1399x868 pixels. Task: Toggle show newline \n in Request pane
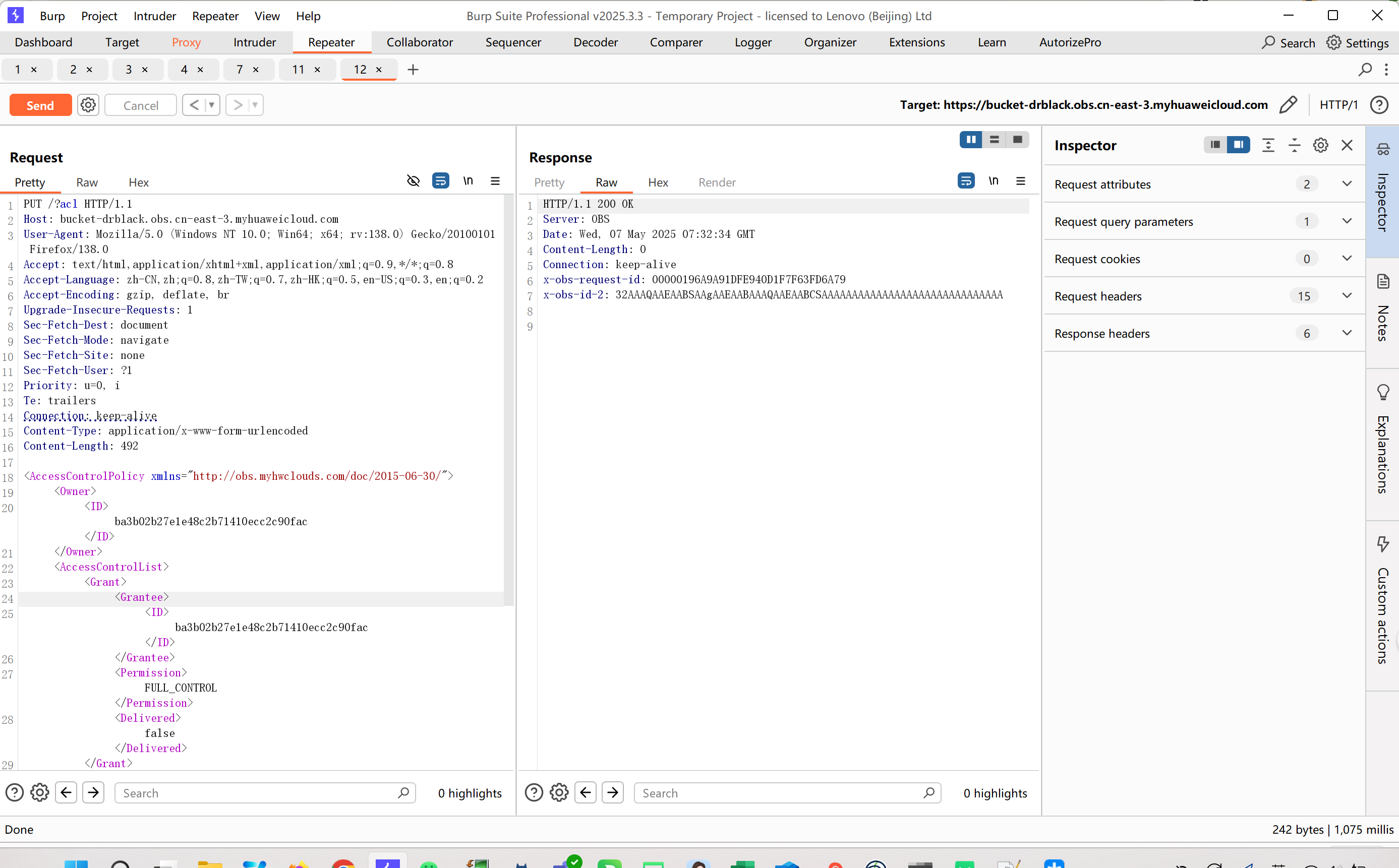tap(468, 181)
